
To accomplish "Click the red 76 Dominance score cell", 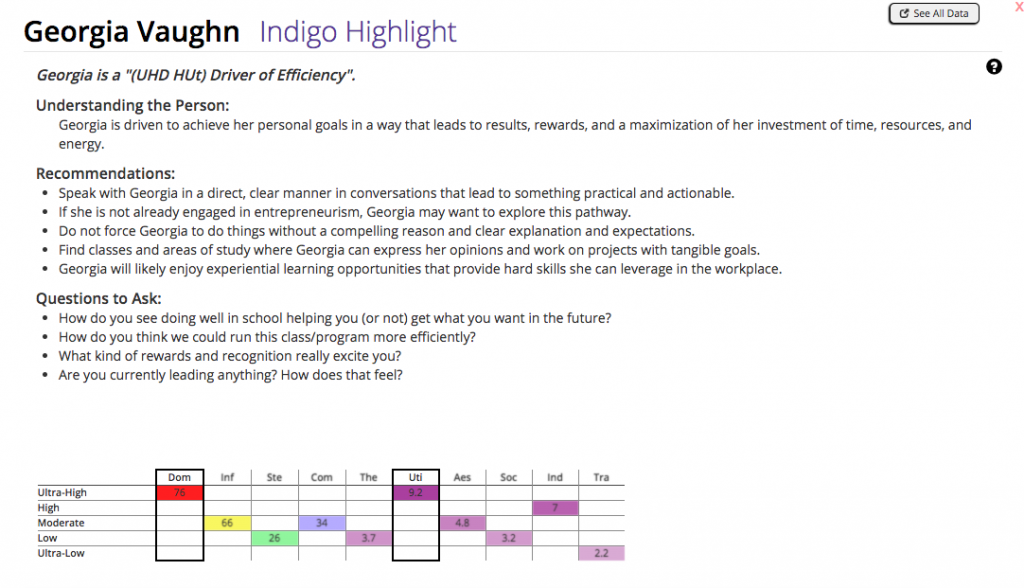I will [179, 492].
